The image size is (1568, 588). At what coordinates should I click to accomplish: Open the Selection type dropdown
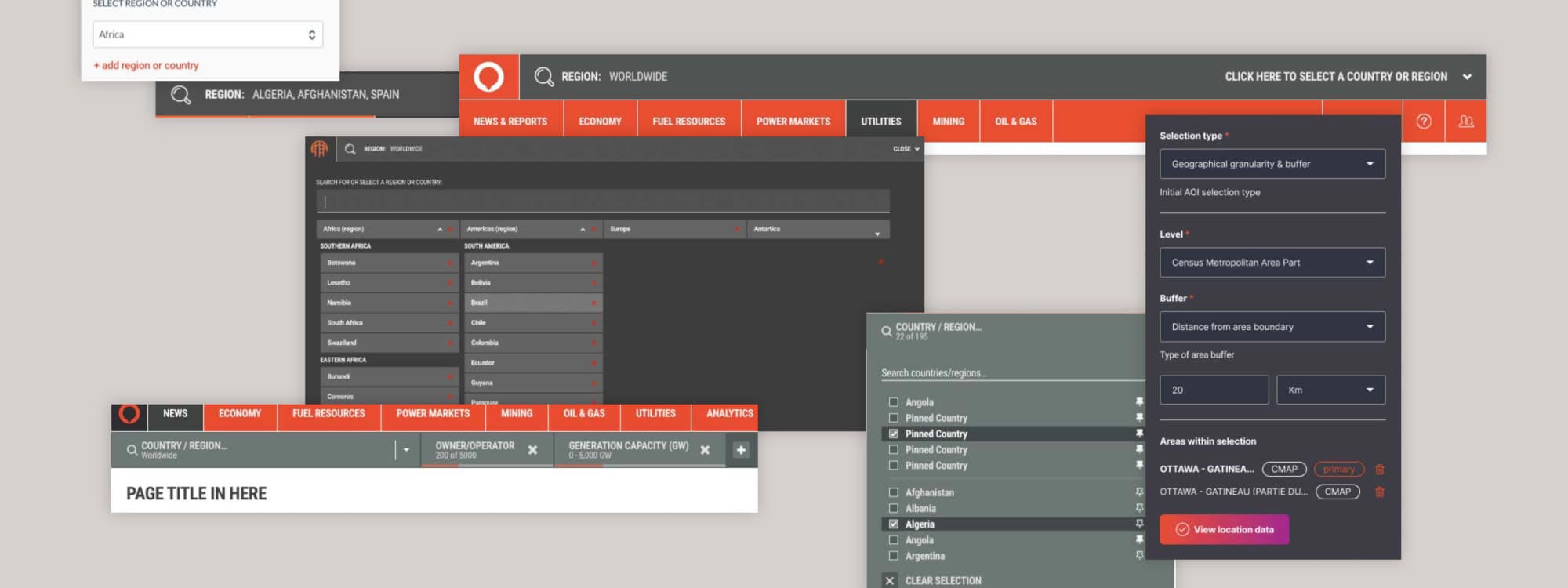click(x=1272, y=164)
